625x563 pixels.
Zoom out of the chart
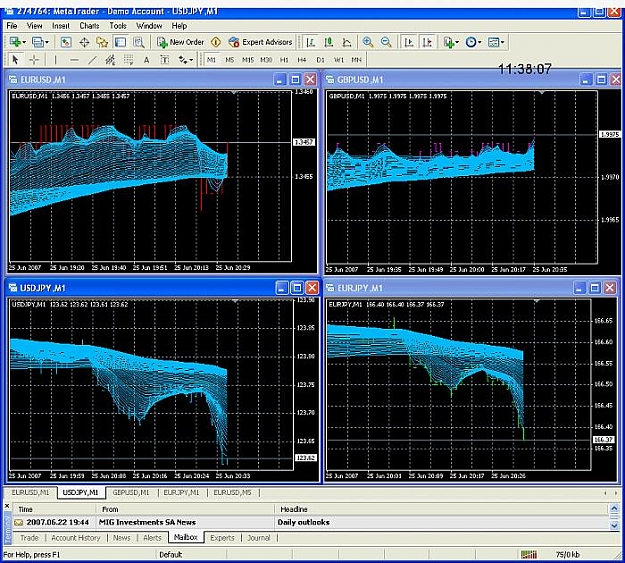point(386,42)
